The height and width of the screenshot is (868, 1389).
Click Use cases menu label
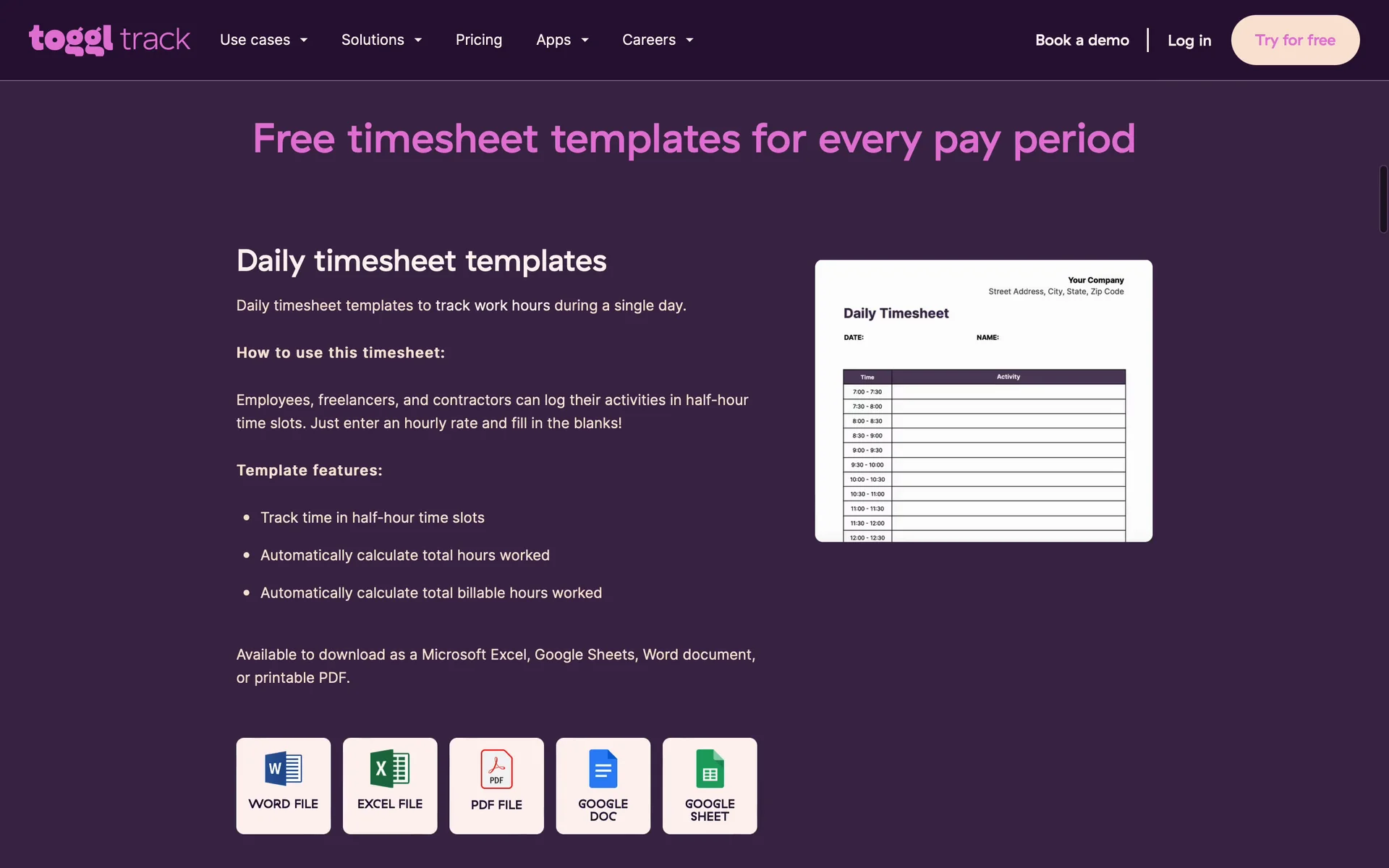[x=255, y=40]
